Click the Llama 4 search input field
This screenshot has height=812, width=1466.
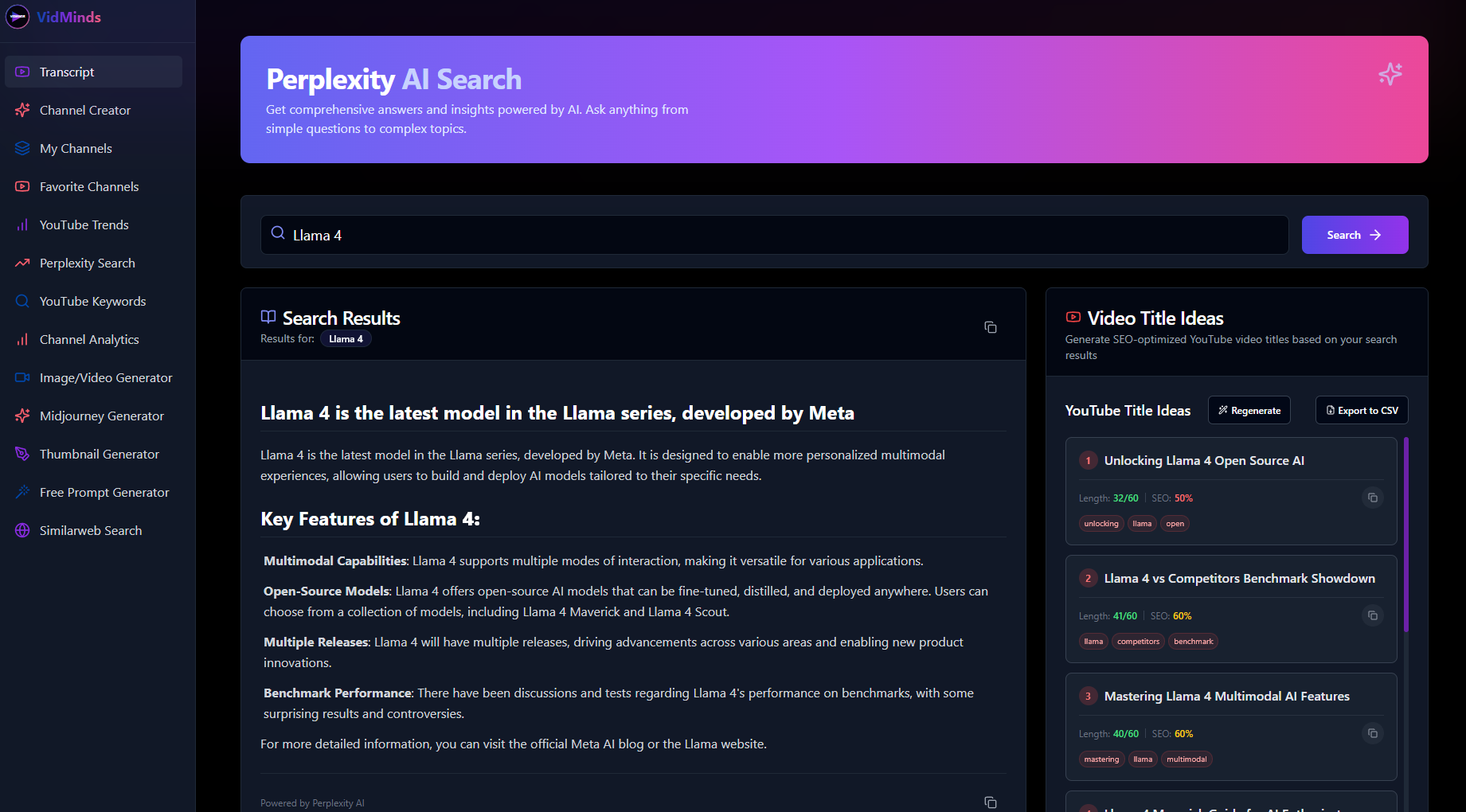774,235
